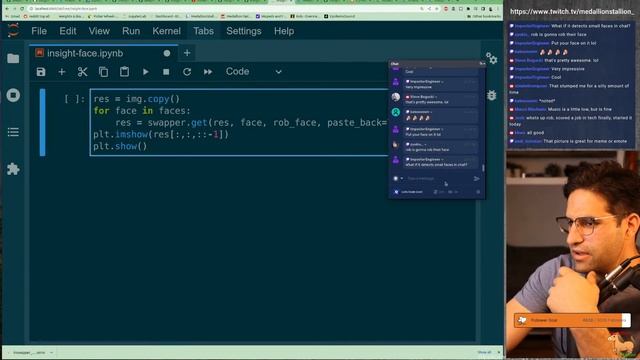Cut the selected cell with scissors
Image resolution: width=640 pixels, height=360 pixels.
coord(82,72)
